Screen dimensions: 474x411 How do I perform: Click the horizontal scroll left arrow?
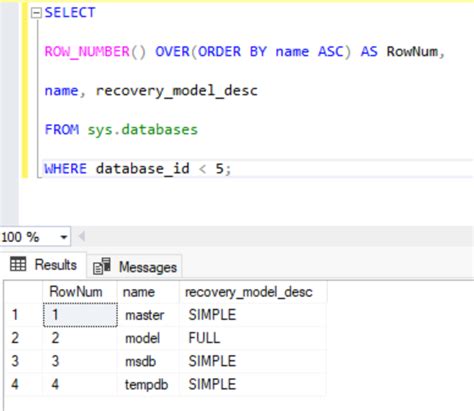pyautogui.click(x=82, y=237)
